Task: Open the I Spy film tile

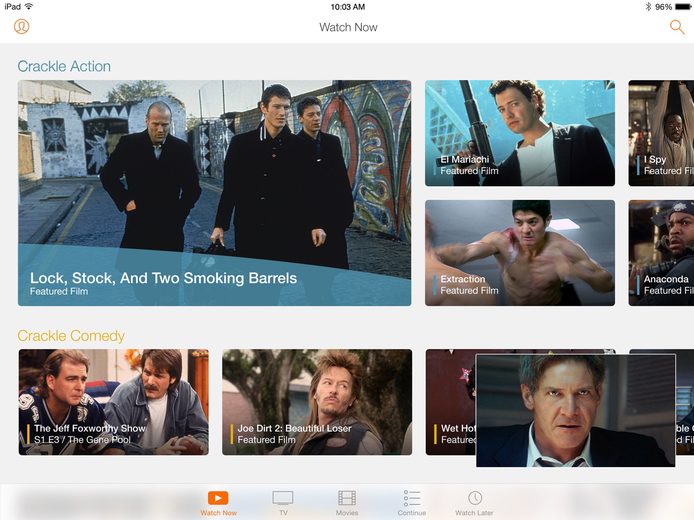Action: 661,133
